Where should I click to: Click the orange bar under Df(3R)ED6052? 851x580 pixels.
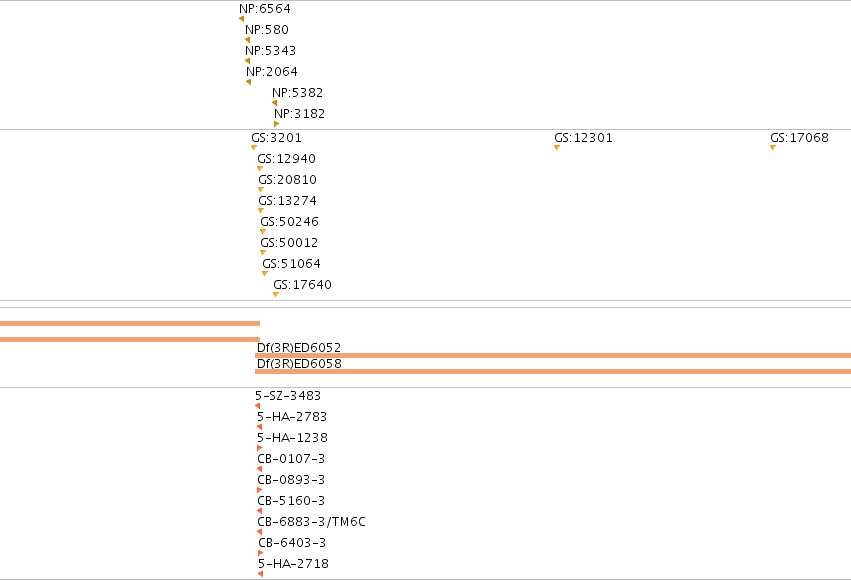coord(553,355)
